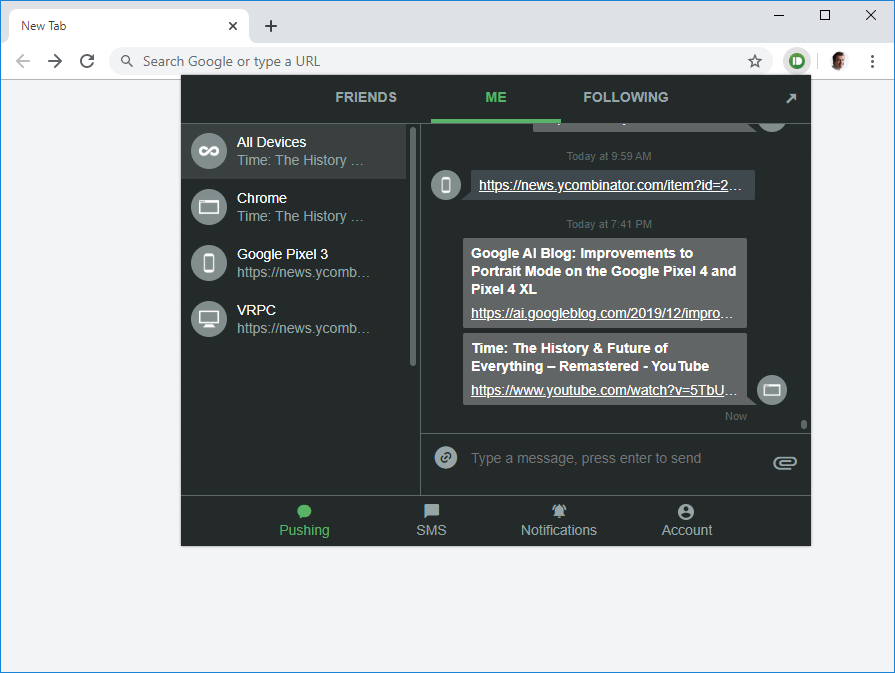Click the message thread scrollbar thumb
Image resolution: width=895 pixels, height=673 pixels.
tap(804, 424)
